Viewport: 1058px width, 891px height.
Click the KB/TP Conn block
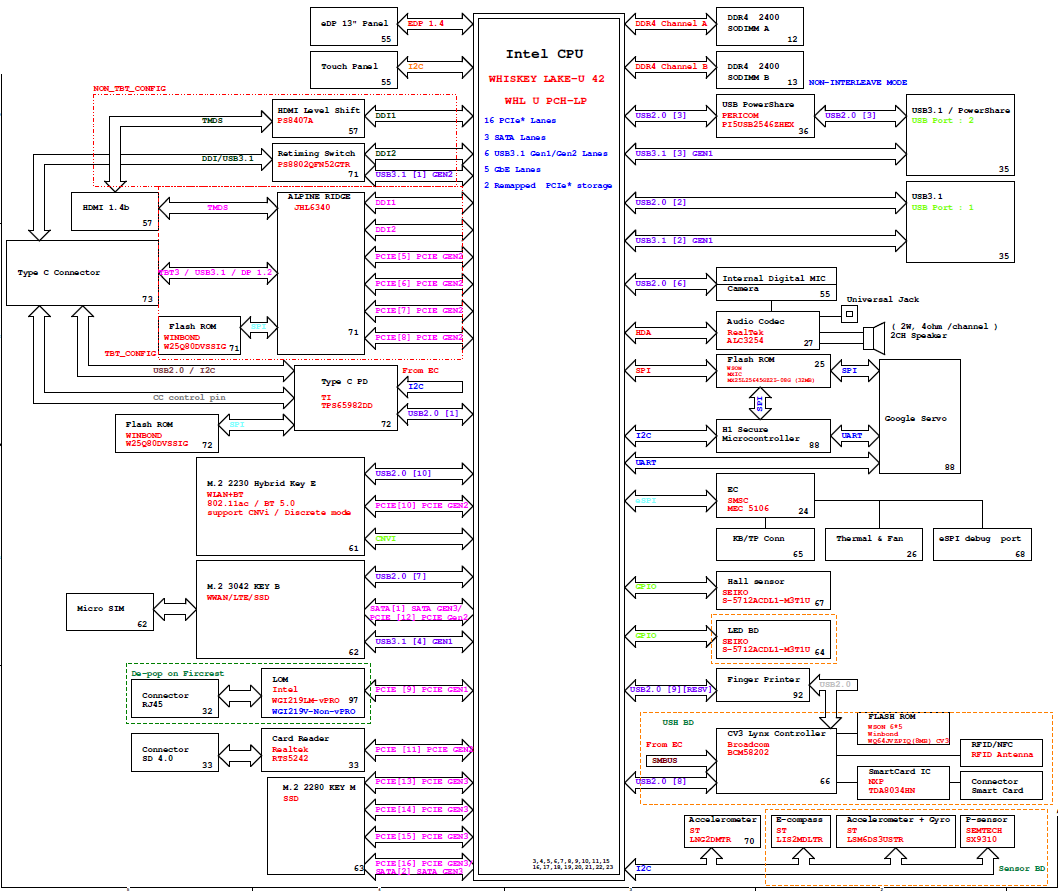(765, 545)
